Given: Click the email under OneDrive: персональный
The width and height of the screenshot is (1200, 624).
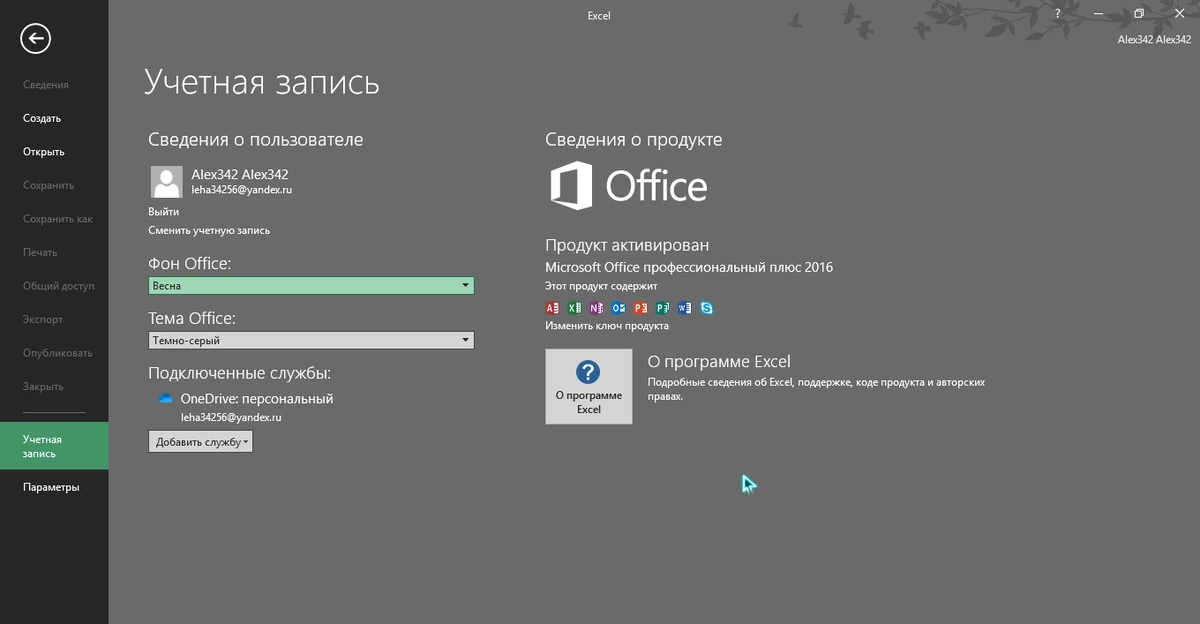Looking at the screenshot, I should pos(231,417).
